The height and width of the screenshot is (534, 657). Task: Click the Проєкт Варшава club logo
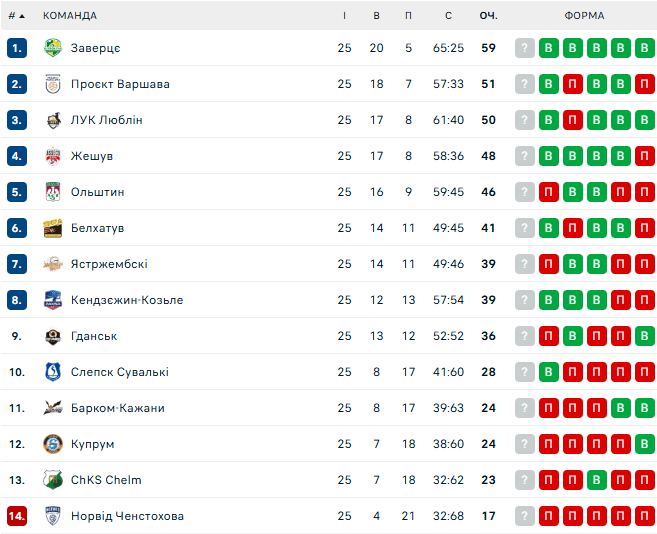pyautogui.click(x=53, y=84)
